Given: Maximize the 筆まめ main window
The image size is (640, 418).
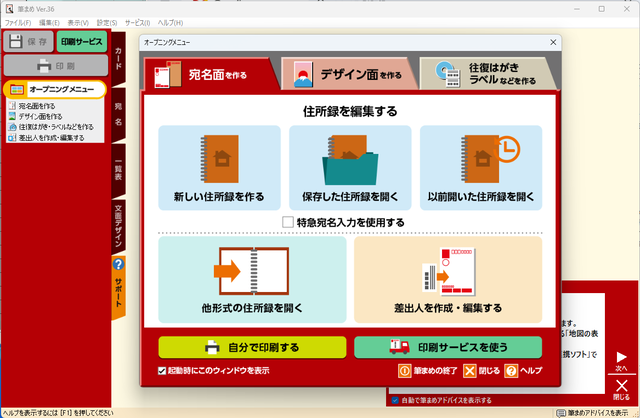Looking at the screenshot, I should (602, 9).
